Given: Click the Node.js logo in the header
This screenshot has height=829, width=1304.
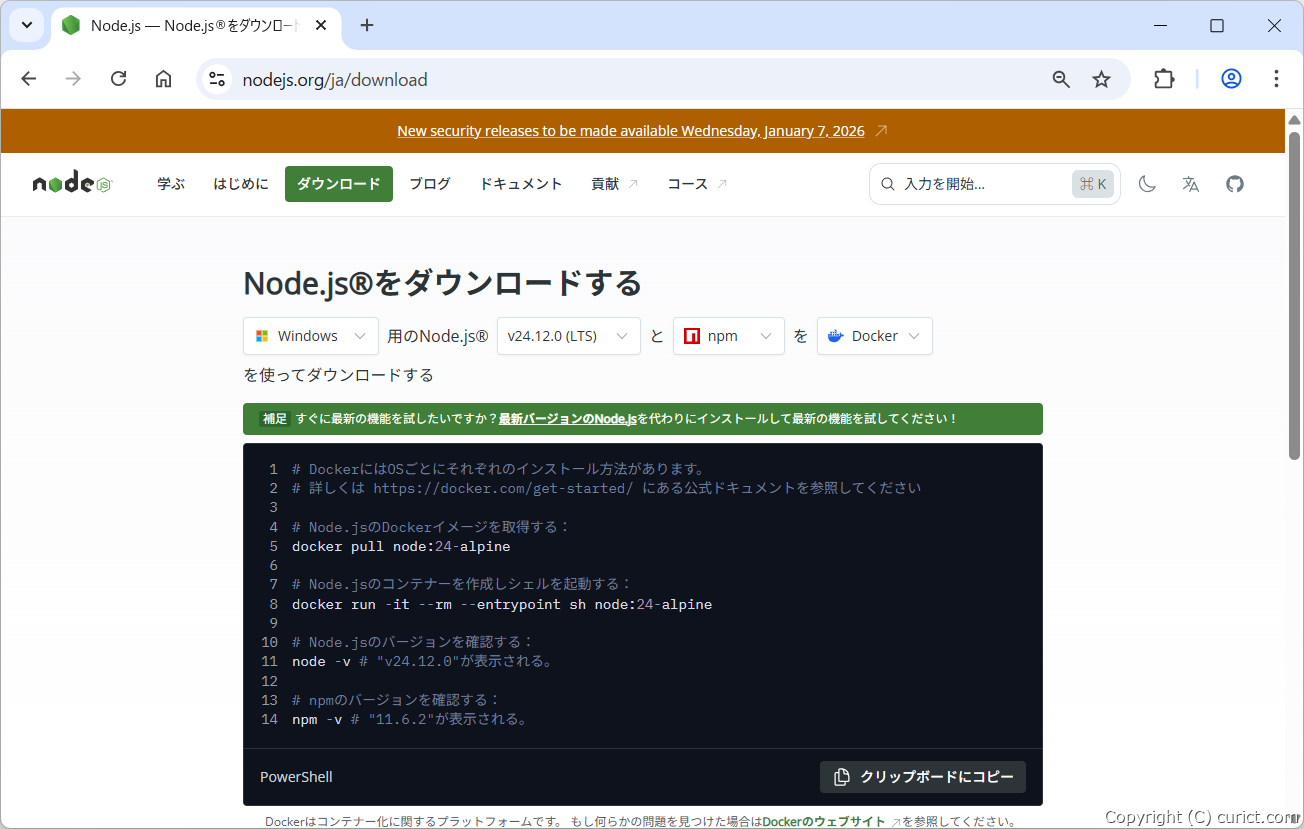Looking at the screenshot, I should click(x=71, y=183).
